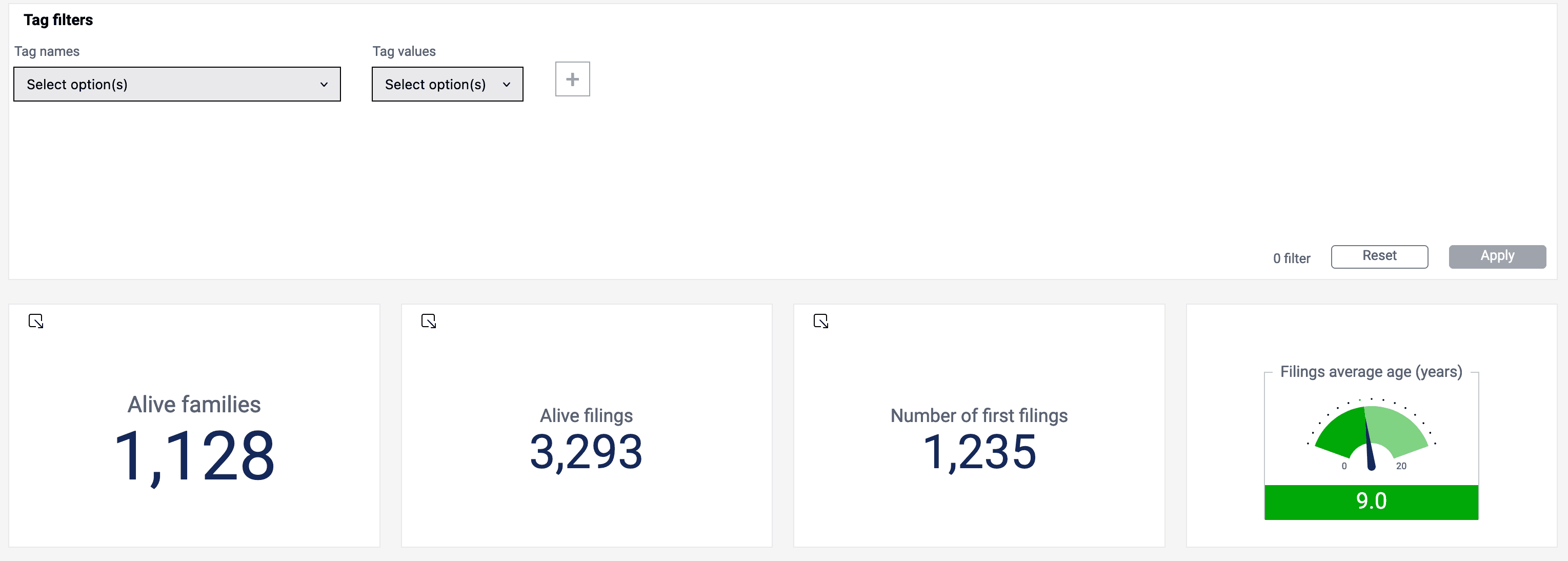Screen dimensions: 1568x561
Task: Click the plus icon to add tag filter
Action: [x=572, y=79]
